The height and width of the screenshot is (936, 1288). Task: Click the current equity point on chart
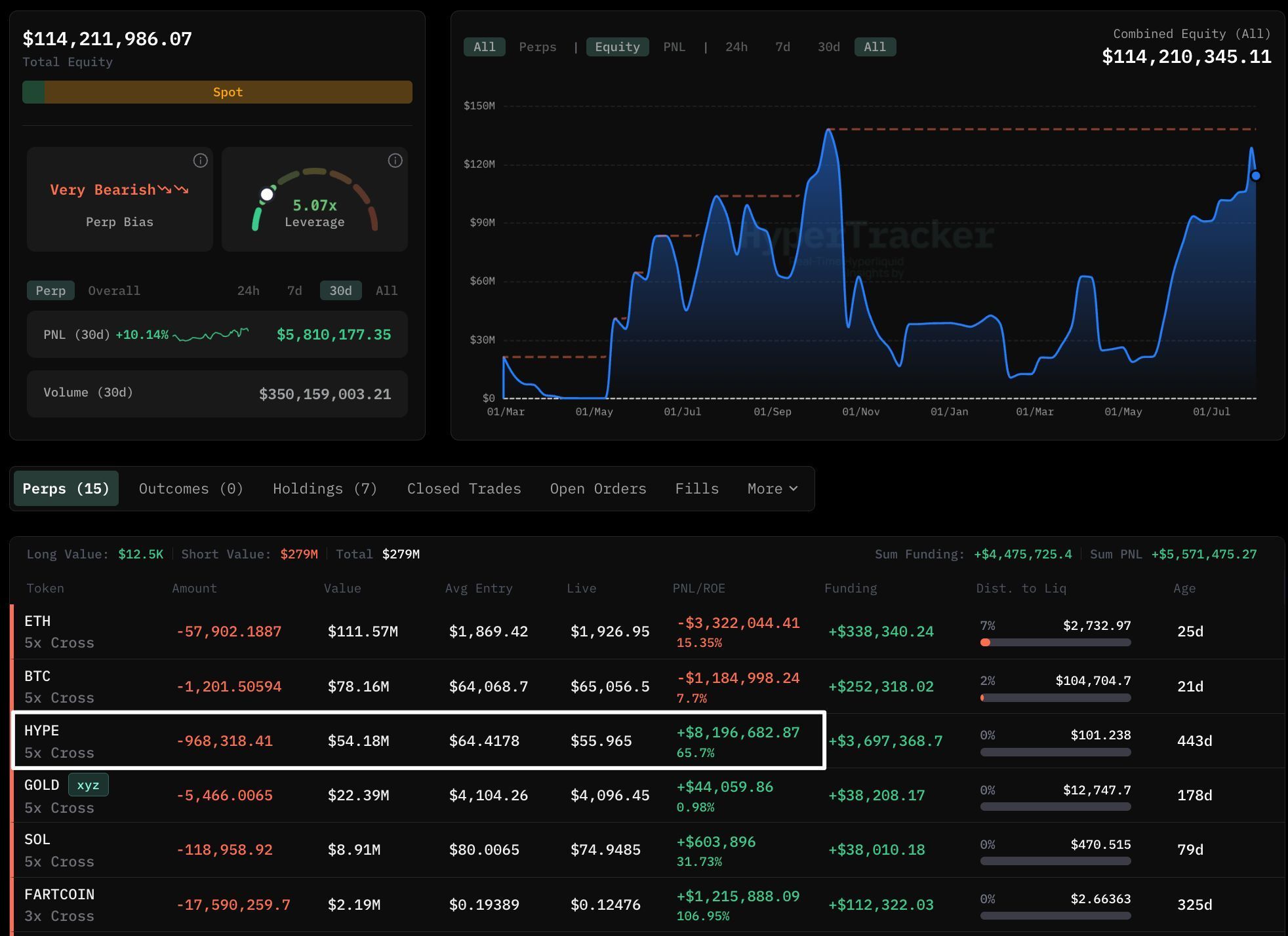point(1256,176)
